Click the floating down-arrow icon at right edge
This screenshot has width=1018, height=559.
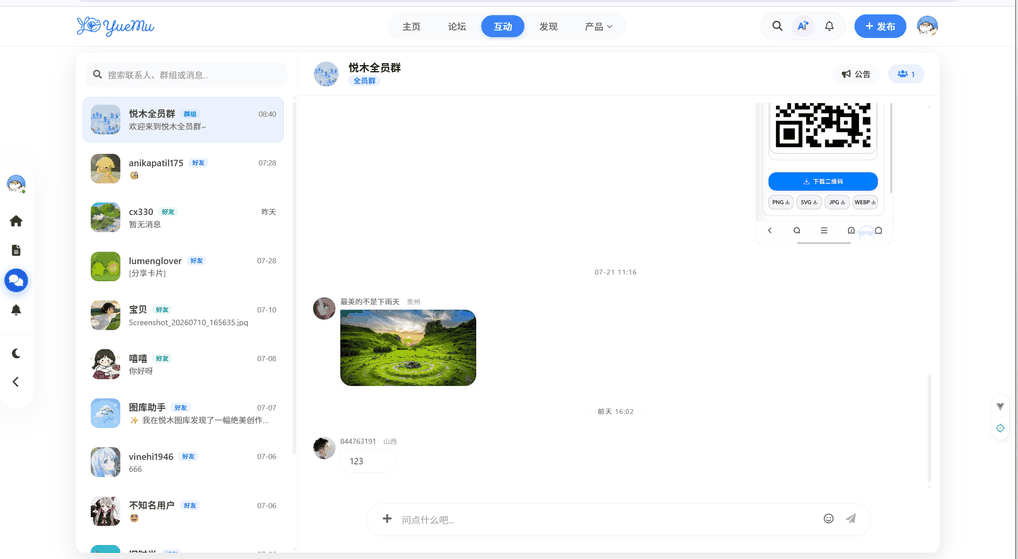point(1000,406)
